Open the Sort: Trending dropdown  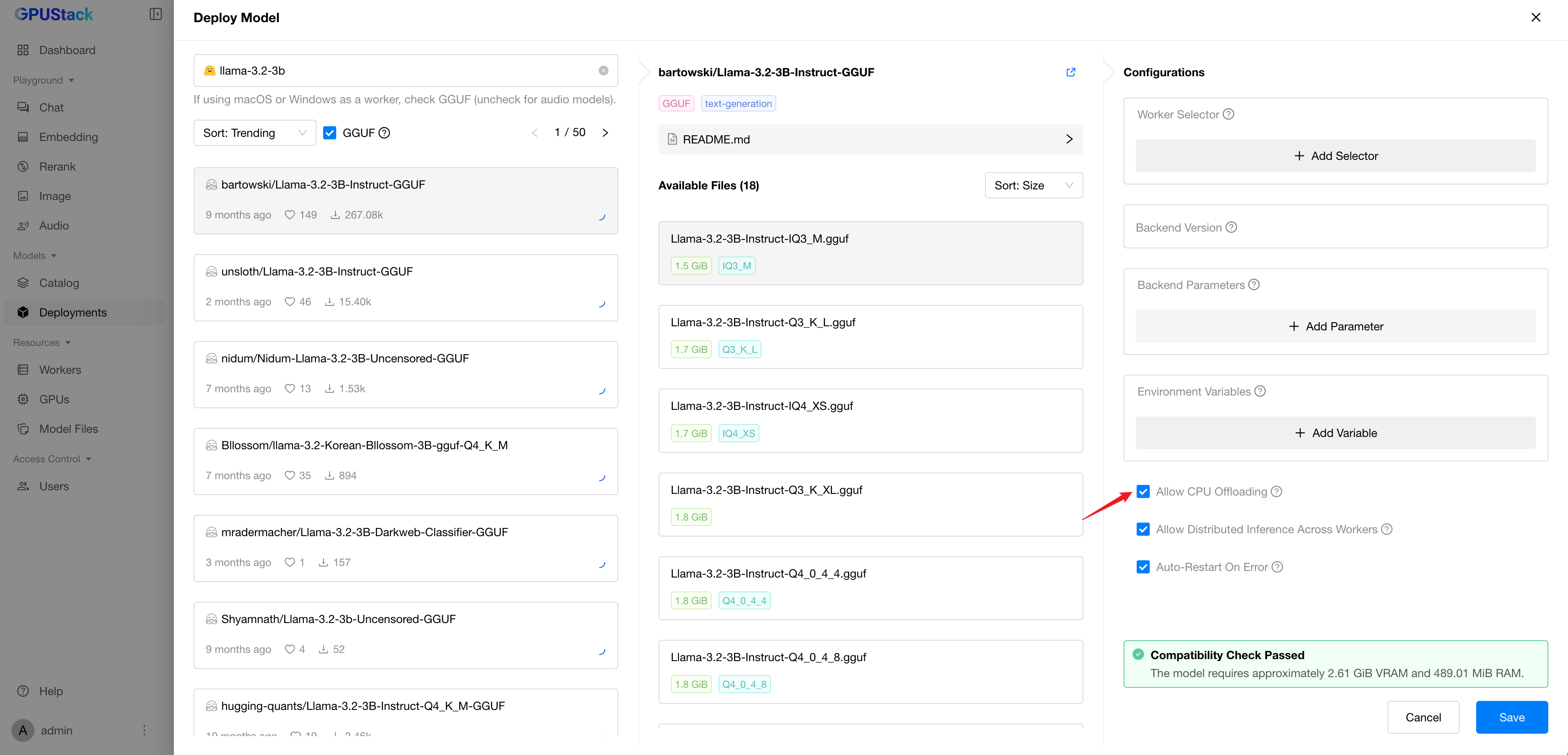255,133
